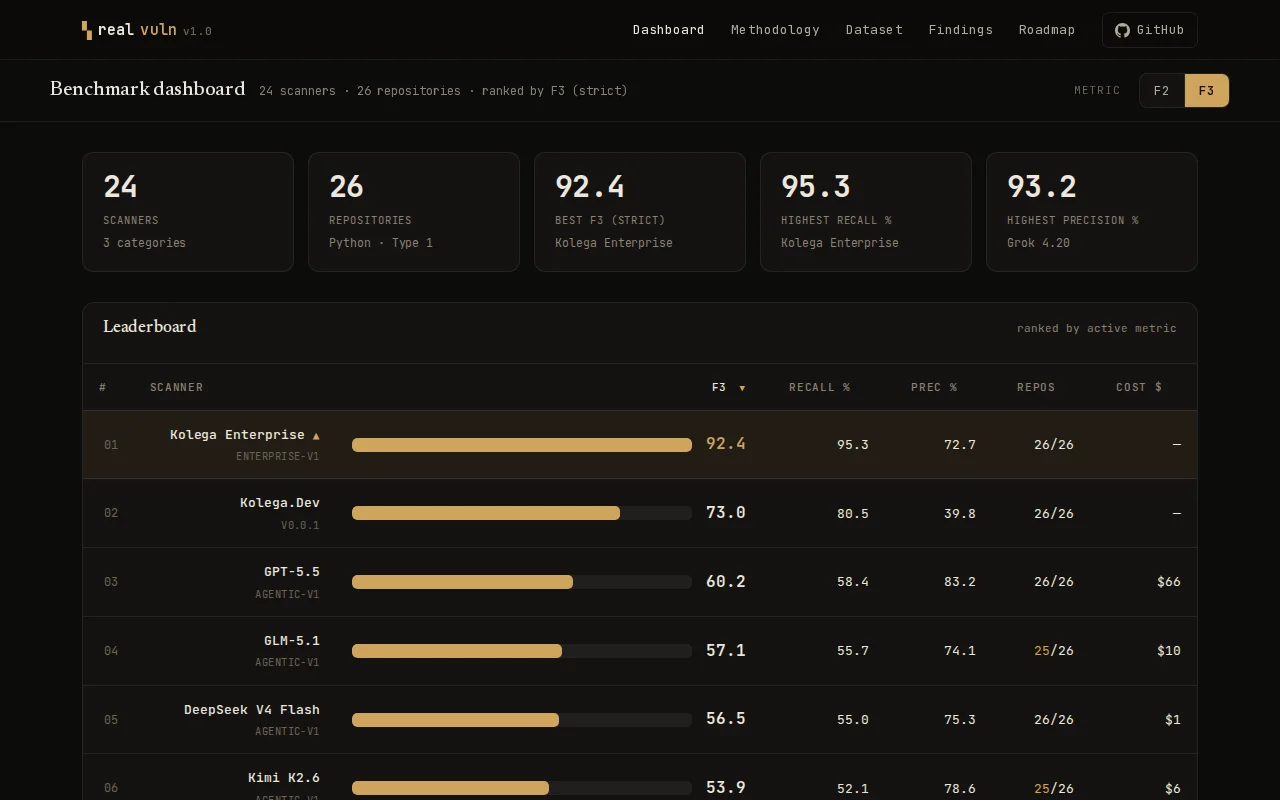Click the ranked by active metric note

(1097, 328)
